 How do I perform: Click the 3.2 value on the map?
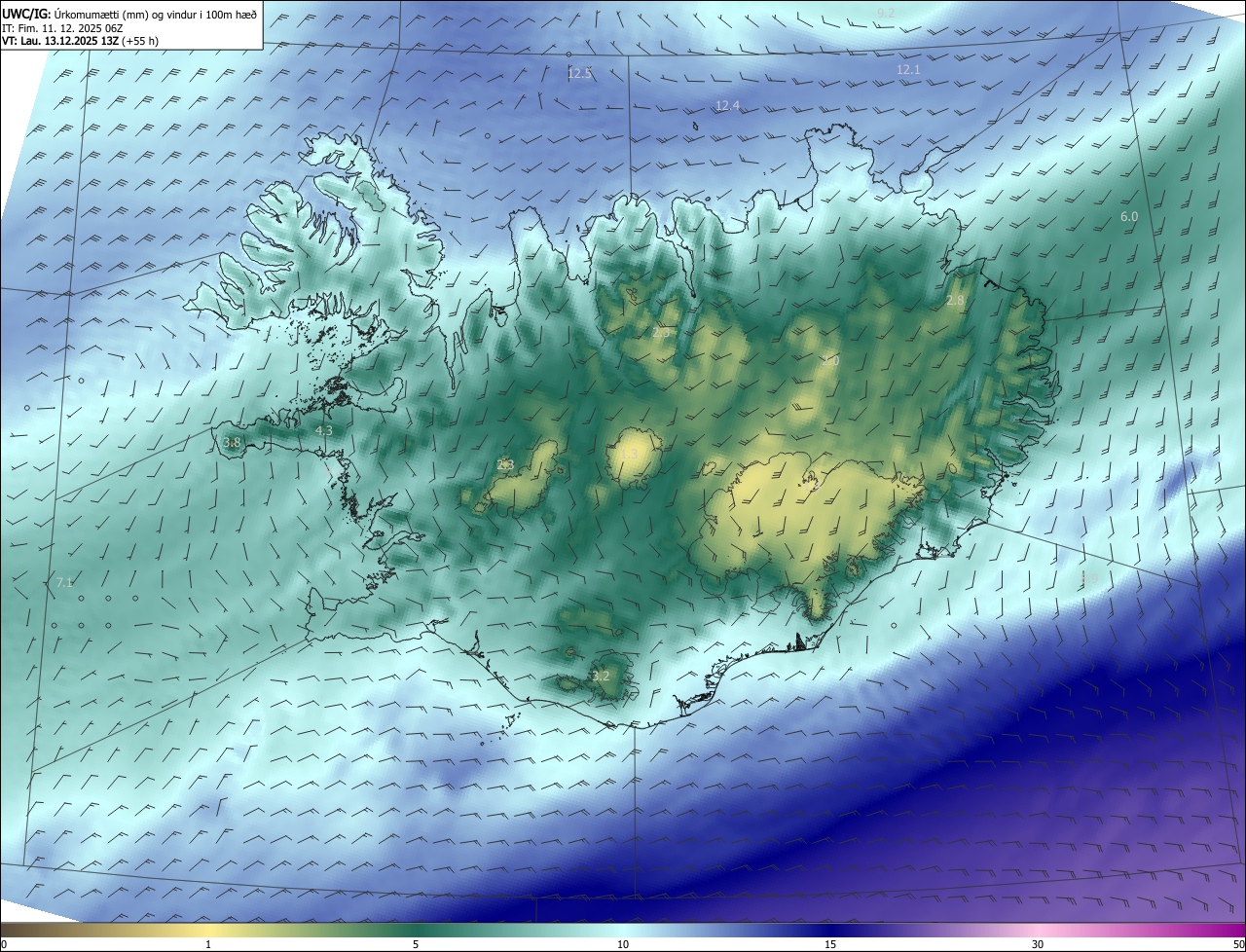pyautogui.click(x=601, y=676)
